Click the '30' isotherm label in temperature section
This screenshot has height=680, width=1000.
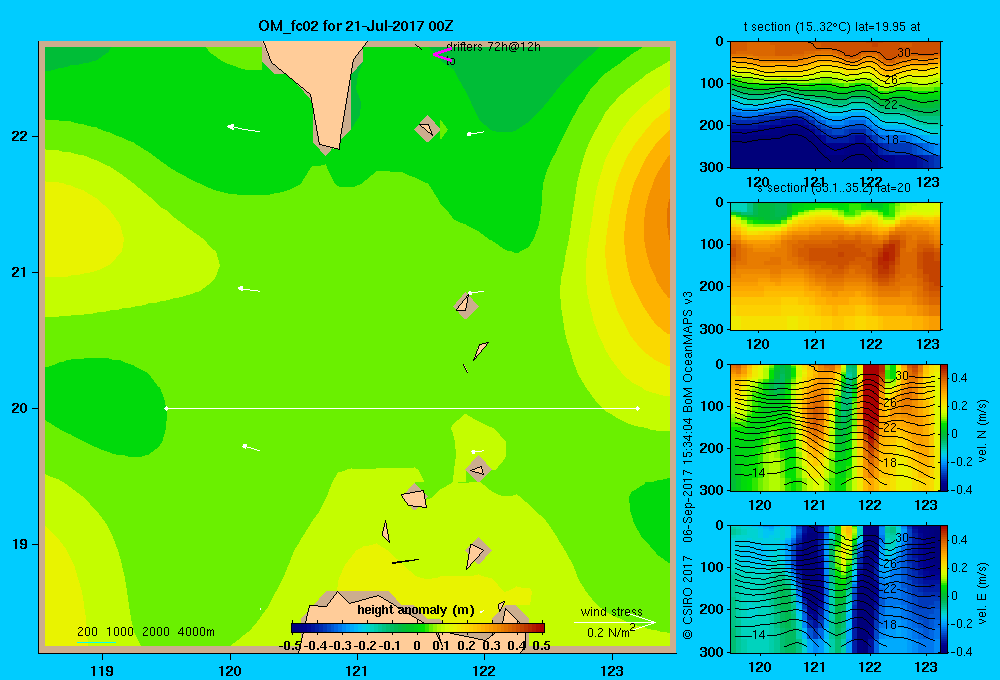pyautogui.click(x=904, y=52)
